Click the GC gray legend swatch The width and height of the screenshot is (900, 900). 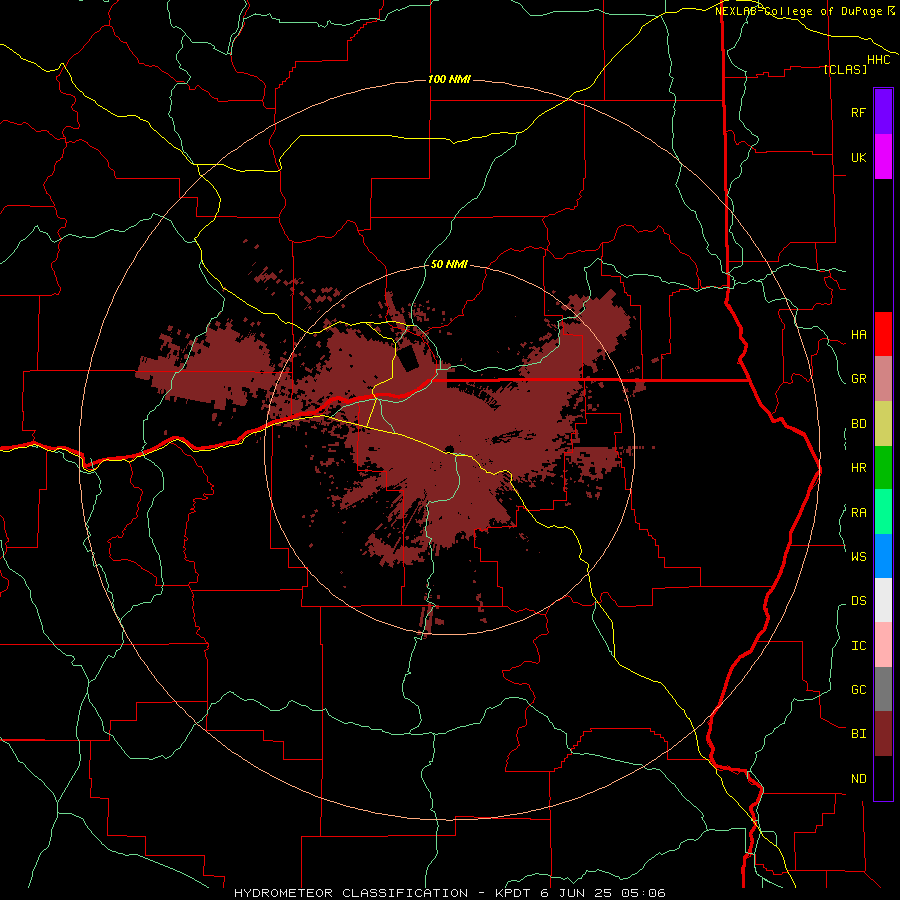click(x=883, y=689)
